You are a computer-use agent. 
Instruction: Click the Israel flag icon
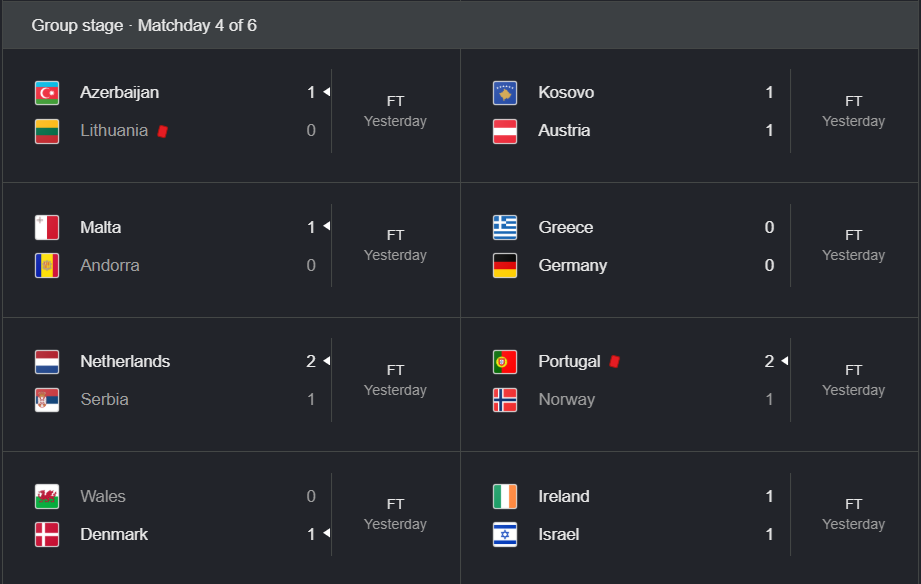[x=505, y=535]
